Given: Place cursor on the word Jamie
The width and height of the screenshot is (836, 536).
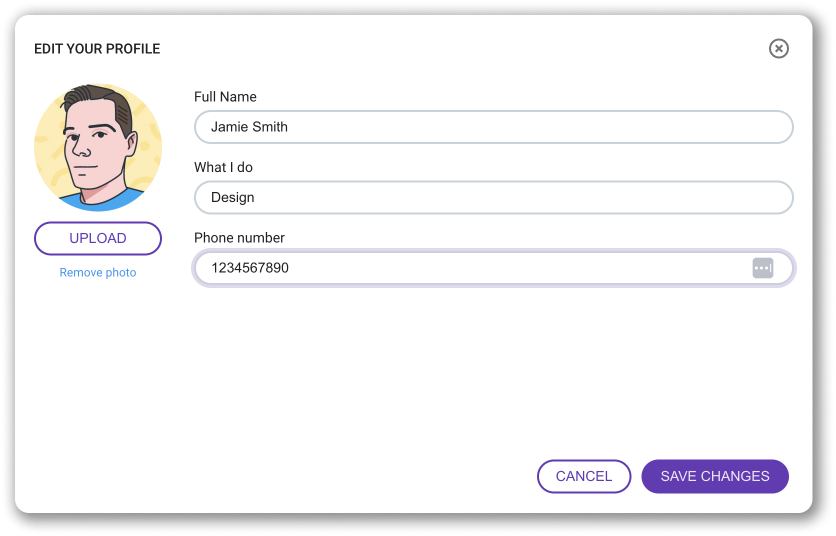Looking at the screenshot, I should [229, 127].
